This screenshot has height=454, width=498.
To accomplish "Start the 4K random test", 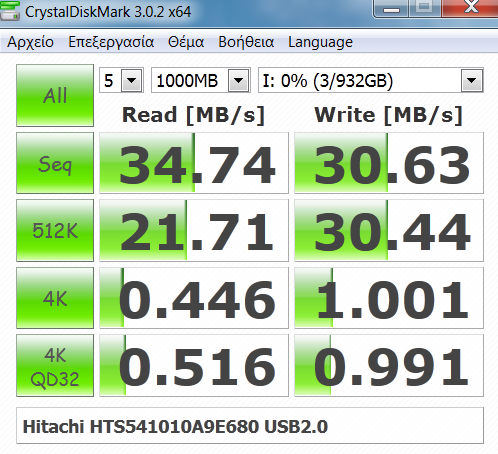I will click(x=55, y=298).
